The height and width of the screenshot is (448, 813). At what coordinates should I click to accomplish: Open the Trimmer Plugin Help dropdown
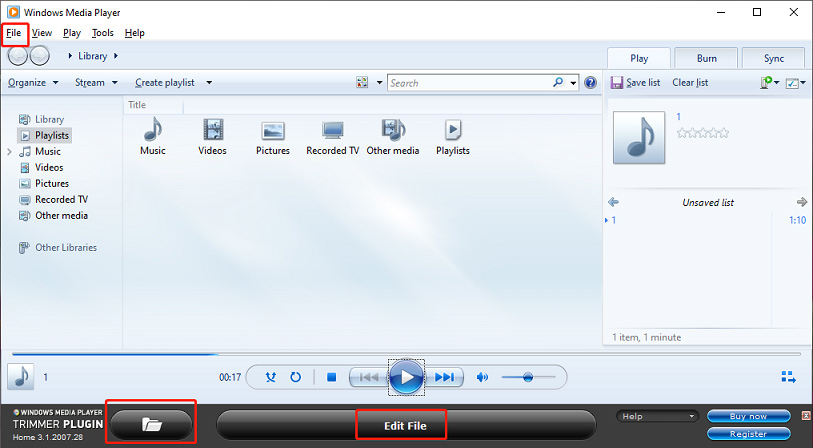pyautogui.click(x=657, y=416)
